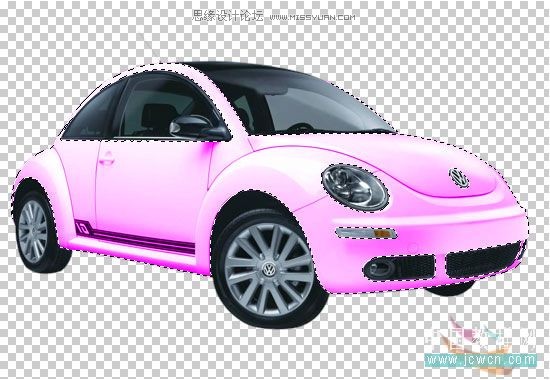Click the front wheel's VW center cap
The width and height of the screenshot is (550, 380).
(269, 270)
